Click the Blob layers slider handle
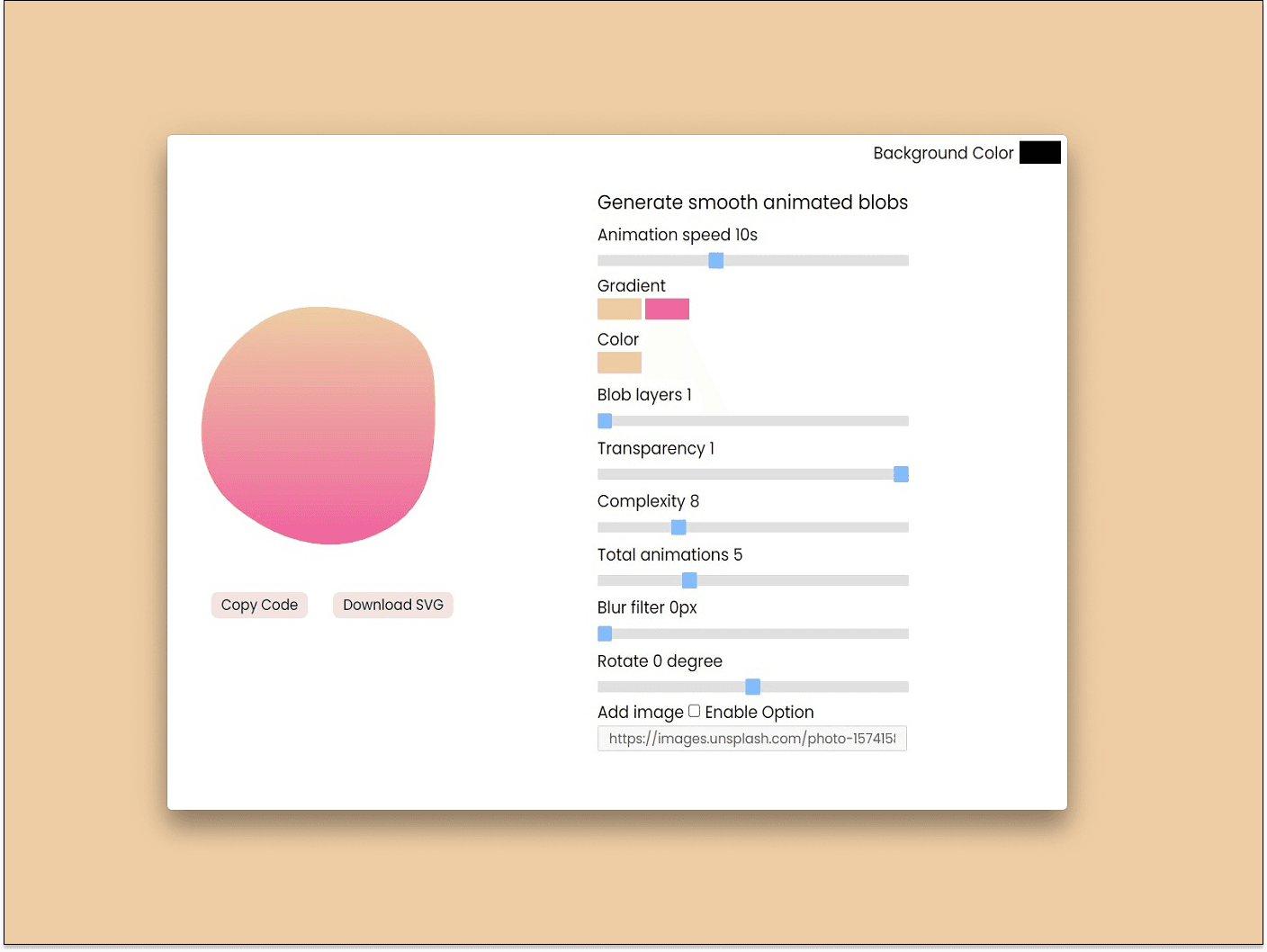 click(x=604, y=420)
